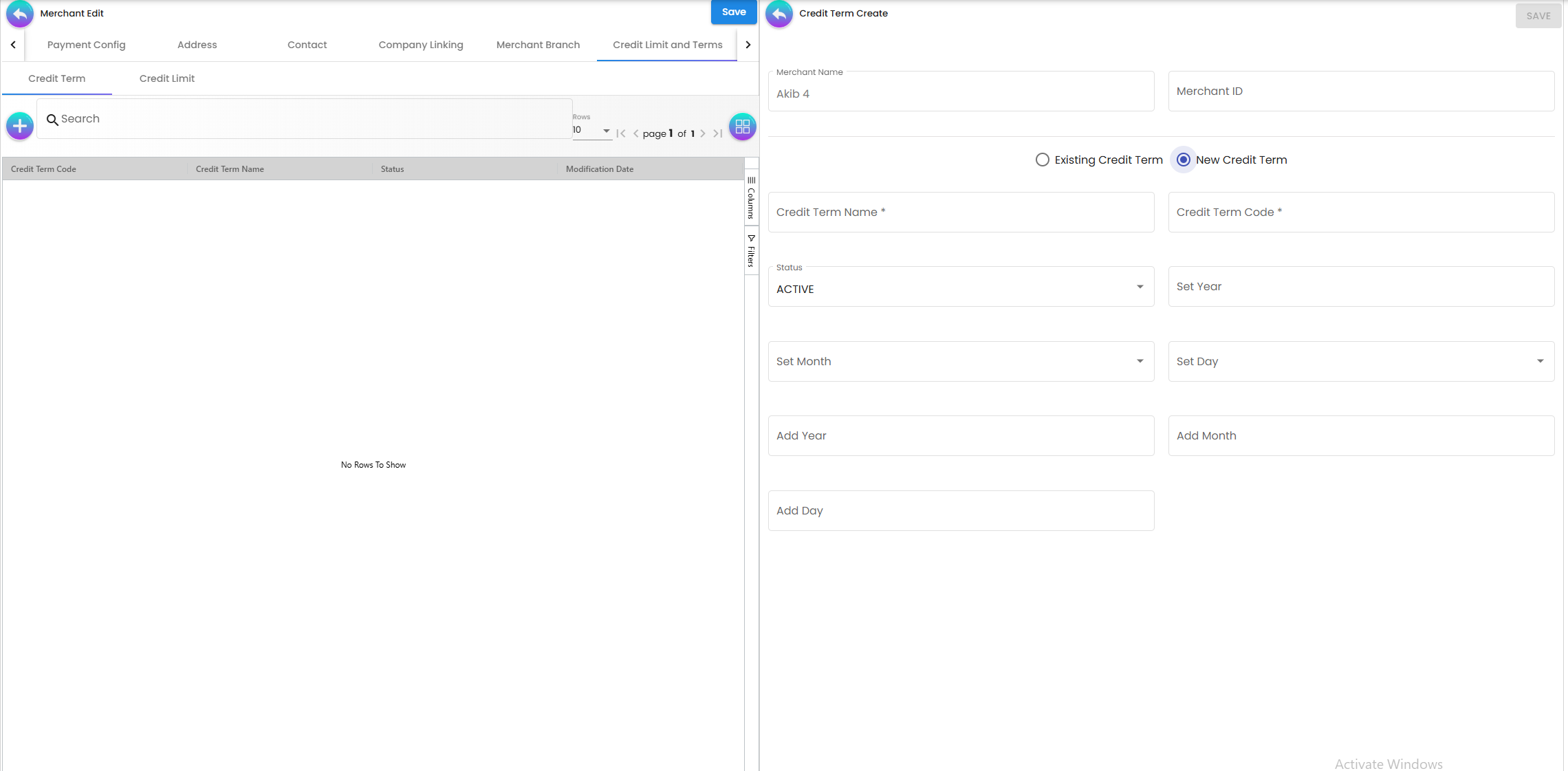Click the Set Year field
Viewport: 1568px width, 771px height.
(1361, 287)
